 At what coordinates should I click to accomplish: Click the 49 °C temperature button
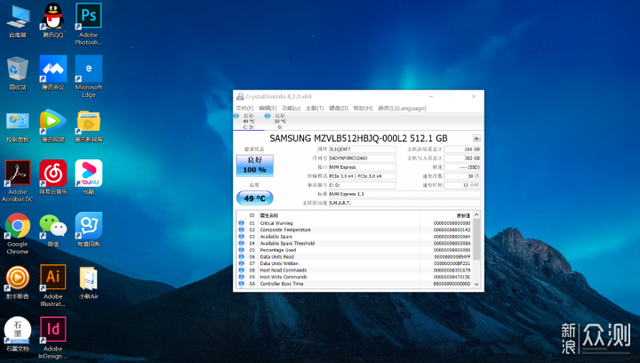pos(255,198)
